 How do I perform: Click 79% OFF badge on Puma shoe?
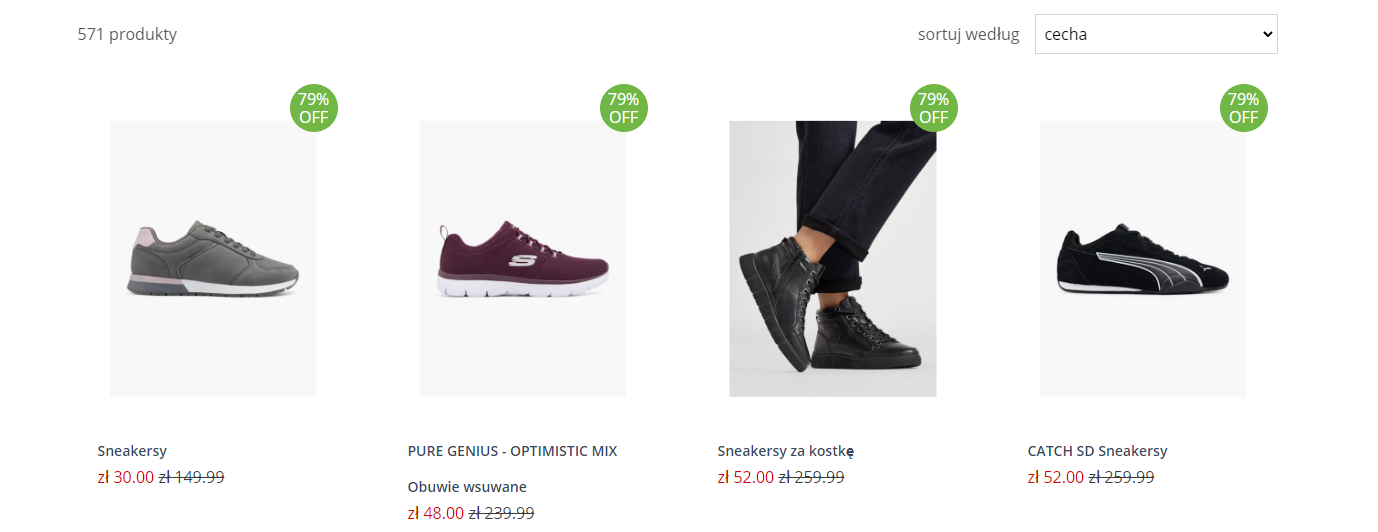[1243, 108]
